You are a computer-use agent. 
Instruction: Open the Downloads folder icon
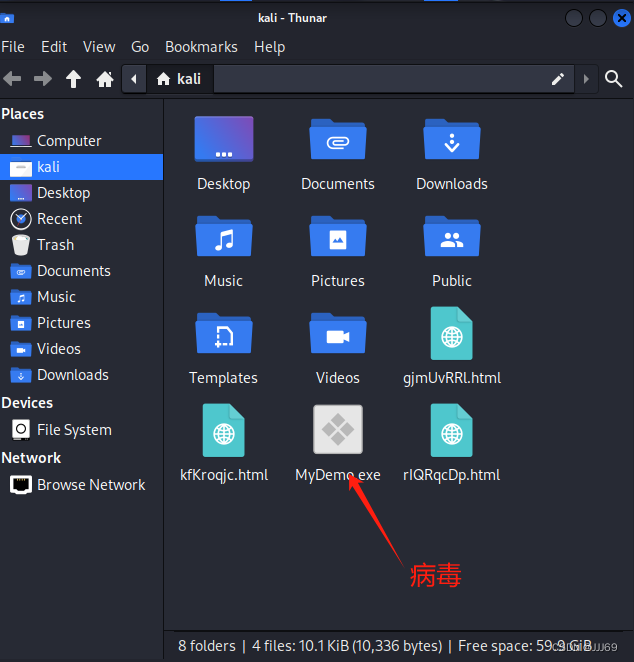tap(452, 140)
